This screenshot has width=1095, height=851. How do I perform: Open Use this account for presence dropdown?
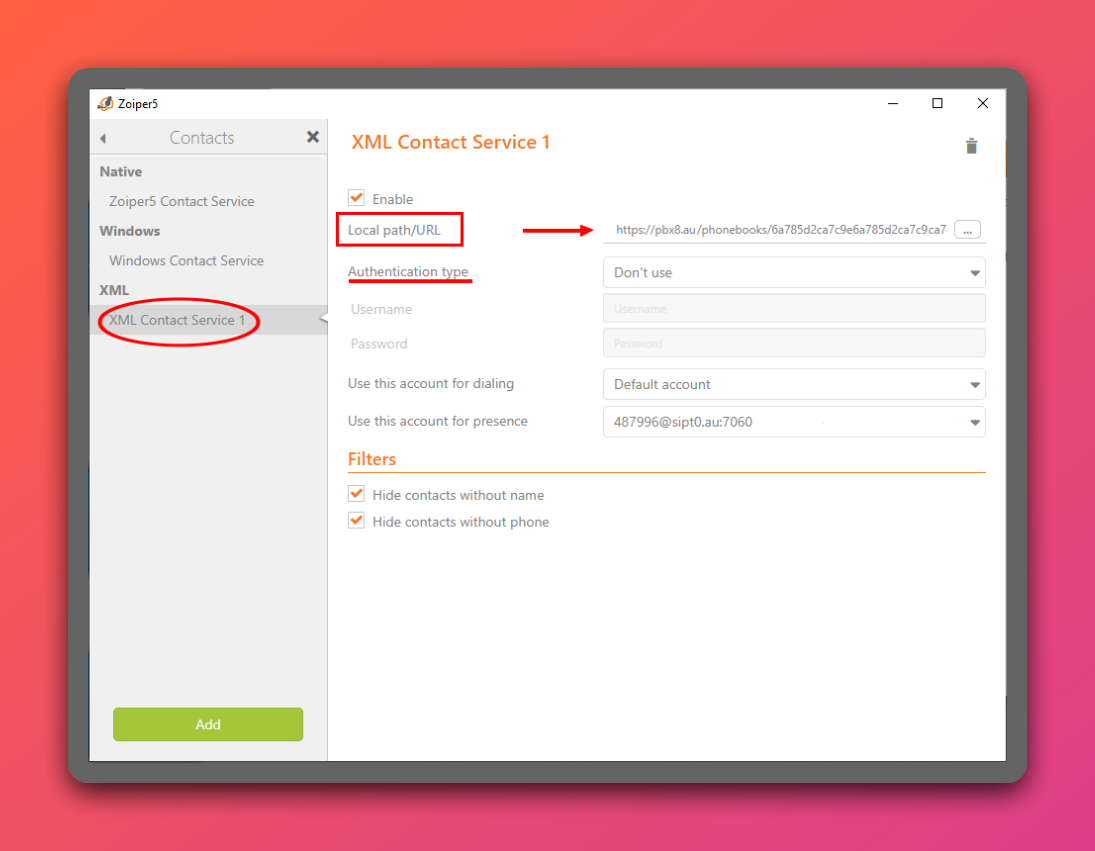[794, 422]
